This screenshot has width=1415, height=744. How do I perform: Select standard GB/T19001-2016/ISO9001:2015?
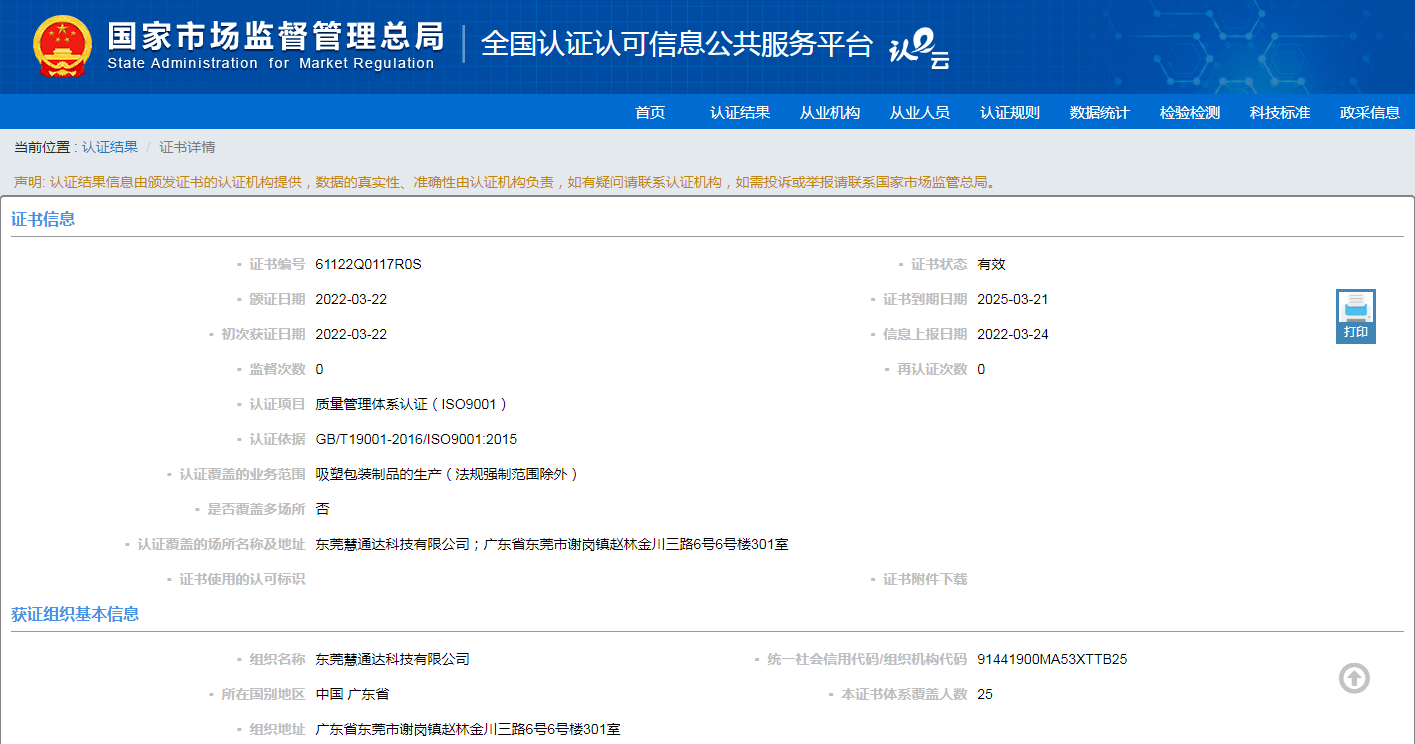coord(416,439)
